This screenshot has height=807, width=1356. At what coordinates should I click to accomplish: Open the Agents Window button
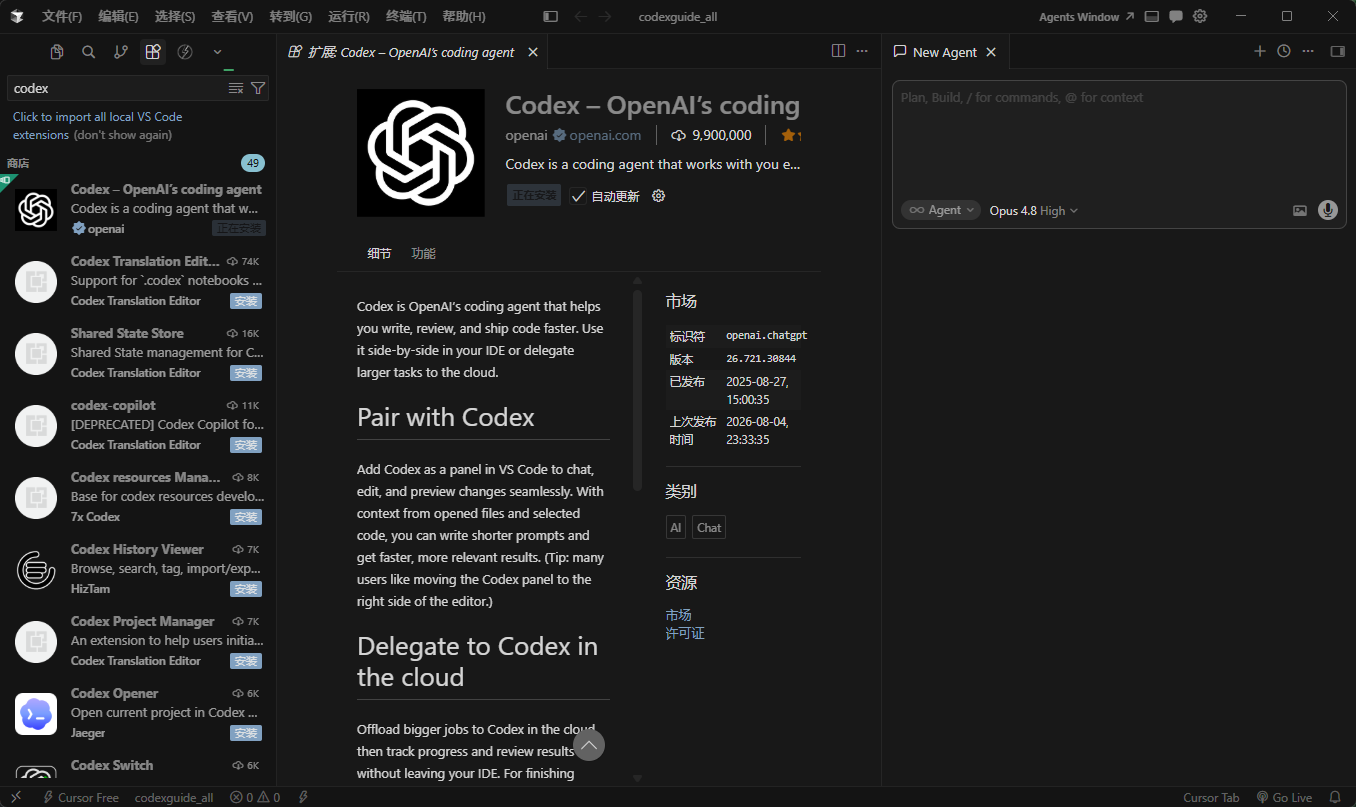click(1087, 17)
